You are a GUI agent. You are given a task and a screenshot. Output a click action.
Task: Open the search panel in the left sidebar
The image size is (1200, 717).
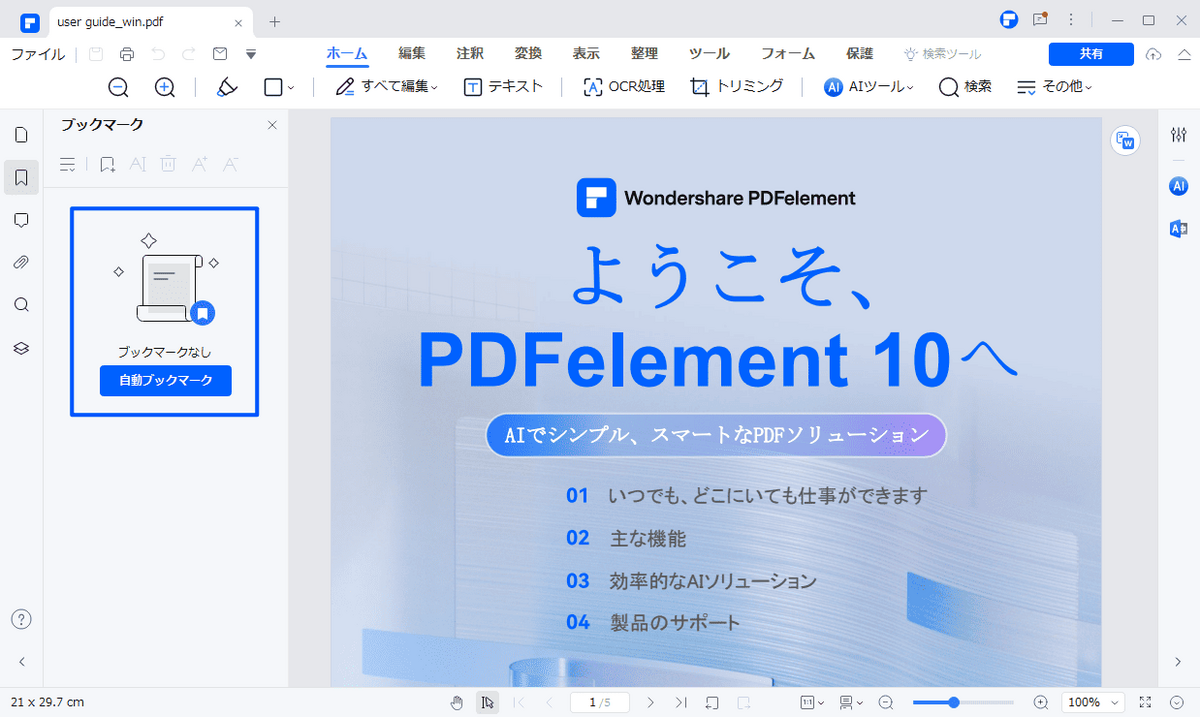[21, 304]
